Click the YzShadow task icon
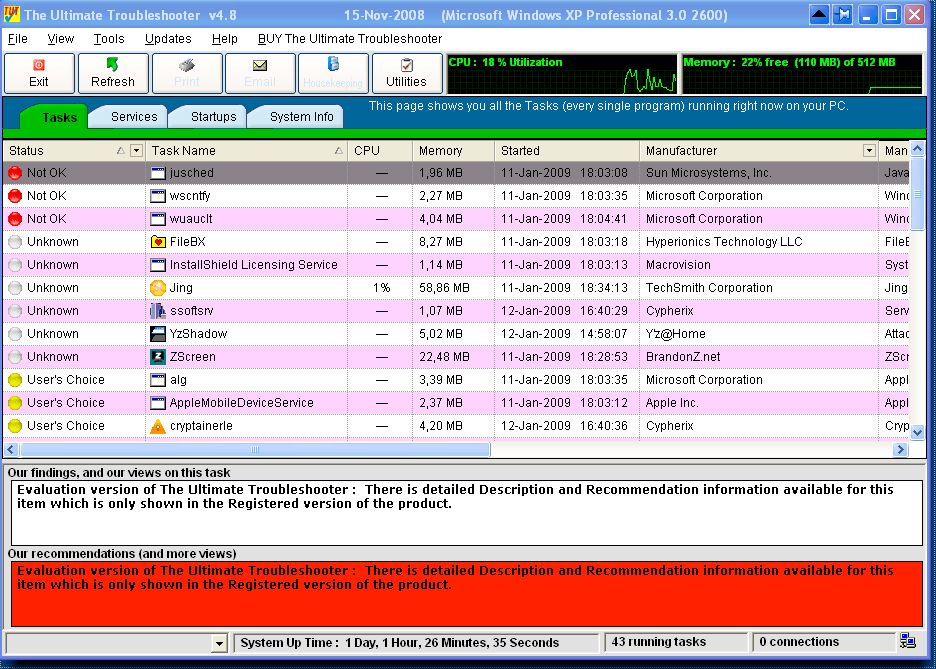This screenshot has height=669, width=936. pyautogui.click(x=157, y=334)
